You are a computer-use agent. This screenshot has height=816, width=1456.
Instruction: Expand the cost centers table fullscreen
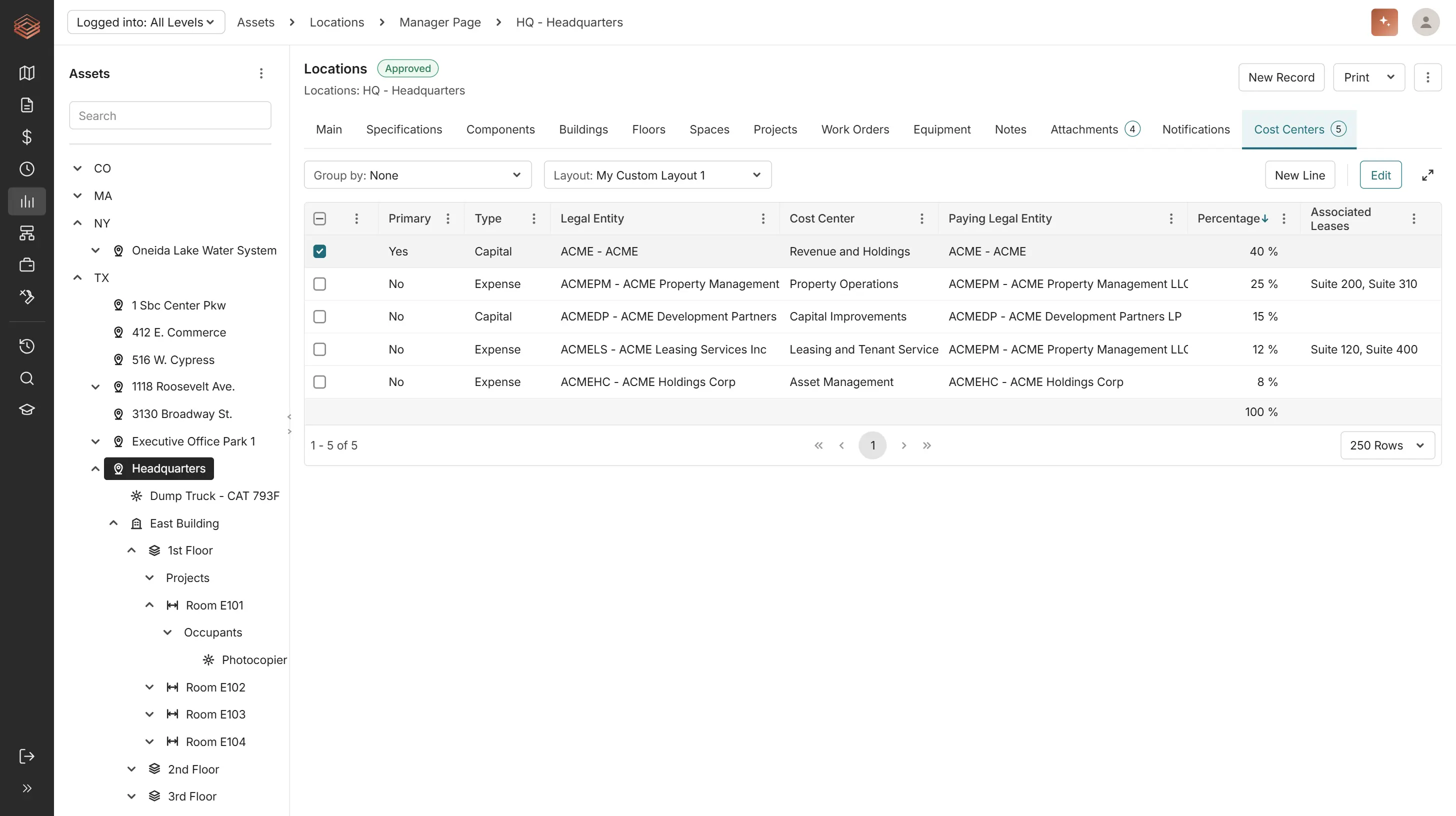point(1427,175)
